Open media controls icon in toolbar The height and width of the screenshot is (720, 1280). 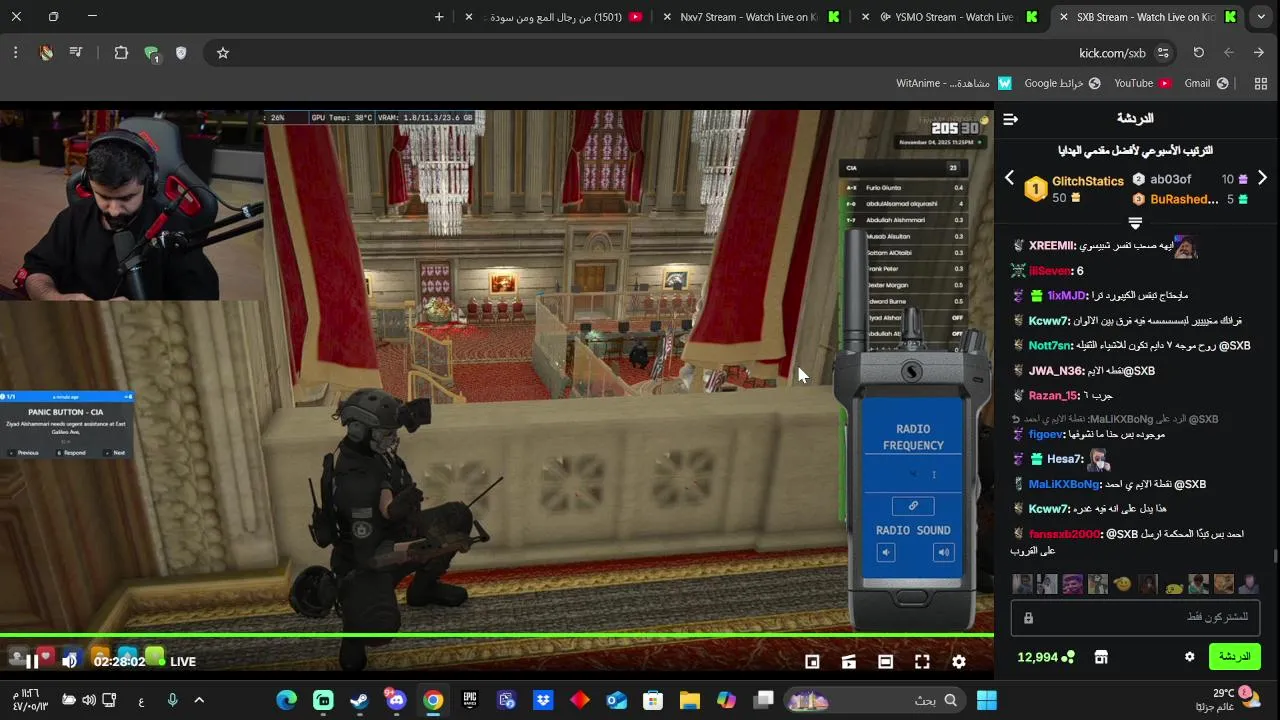[x=76, y=53]
